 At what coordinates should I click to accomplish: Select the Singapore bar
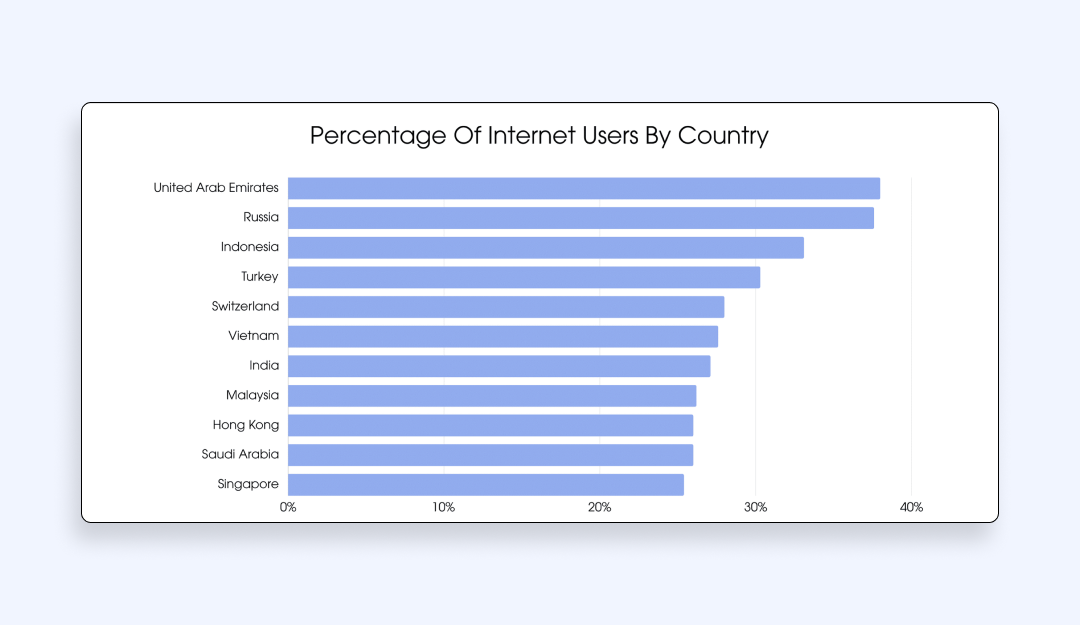click(x=486, y=485)
